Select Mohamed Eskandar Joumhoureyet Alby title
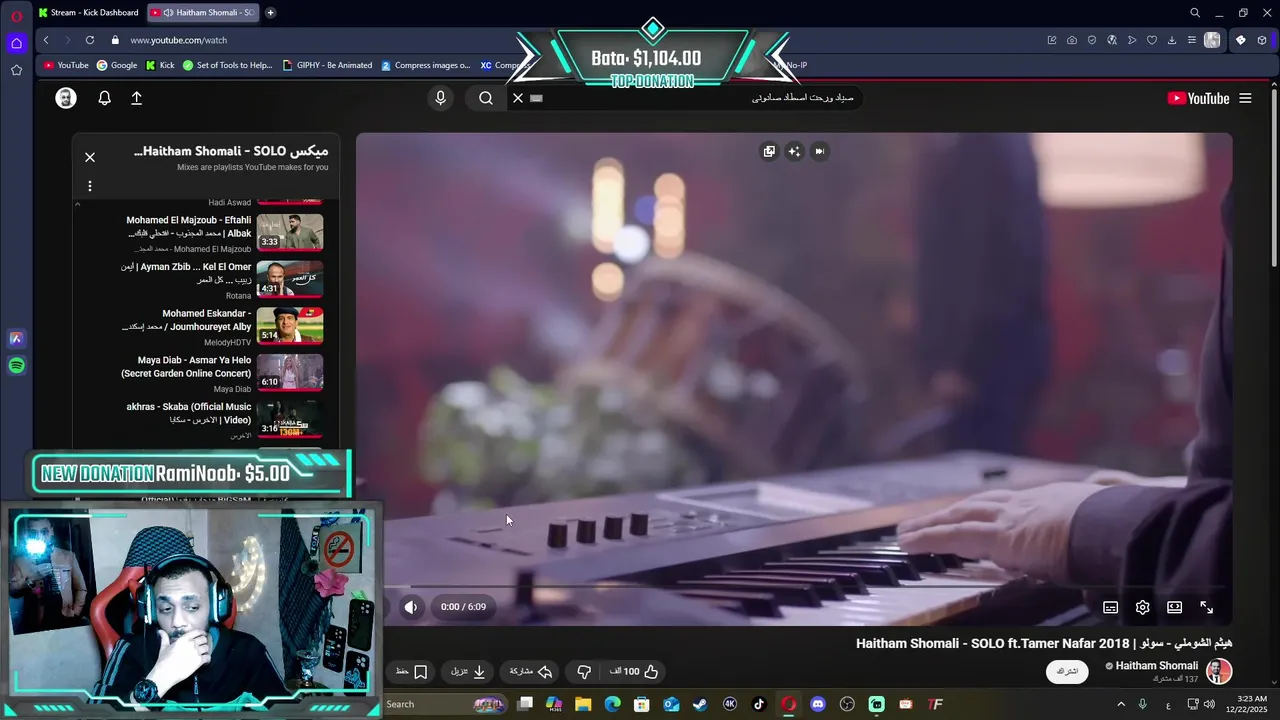The image size is (1280, 720). click(186, 320)
